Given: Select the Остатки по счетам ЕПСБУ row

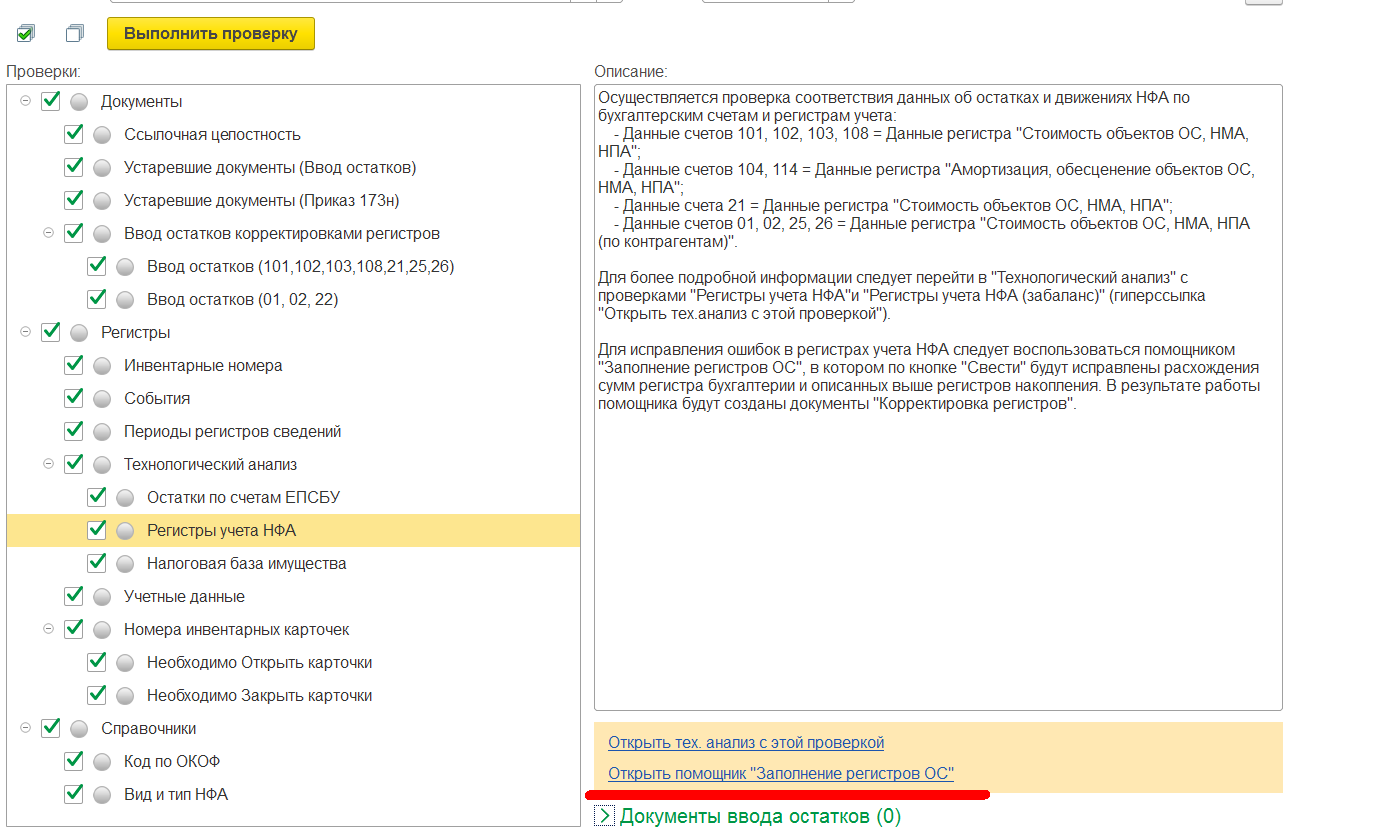Looking at the screenshot, I should [293, 497].
